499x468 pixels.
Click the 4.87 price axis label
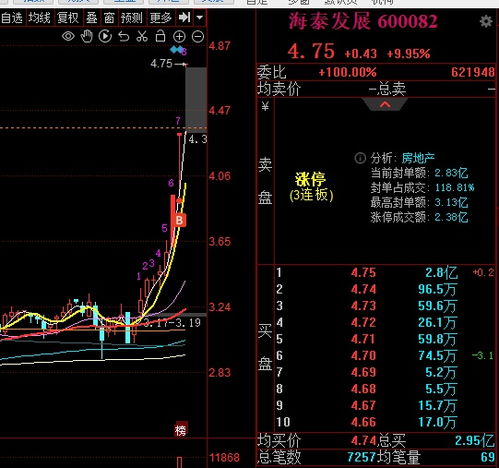coord(220,46)
